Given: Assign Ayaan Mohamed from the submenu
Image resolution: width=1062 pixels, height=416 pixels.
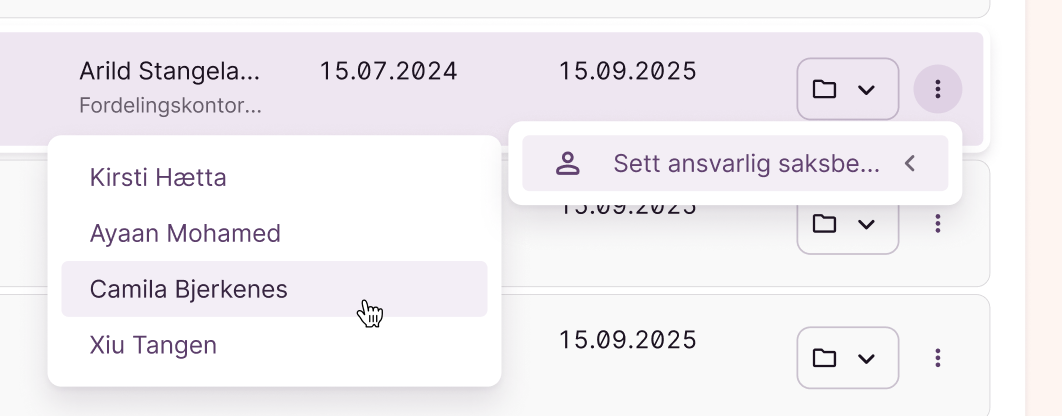Looking at the screenshot, I should point(185,234).
